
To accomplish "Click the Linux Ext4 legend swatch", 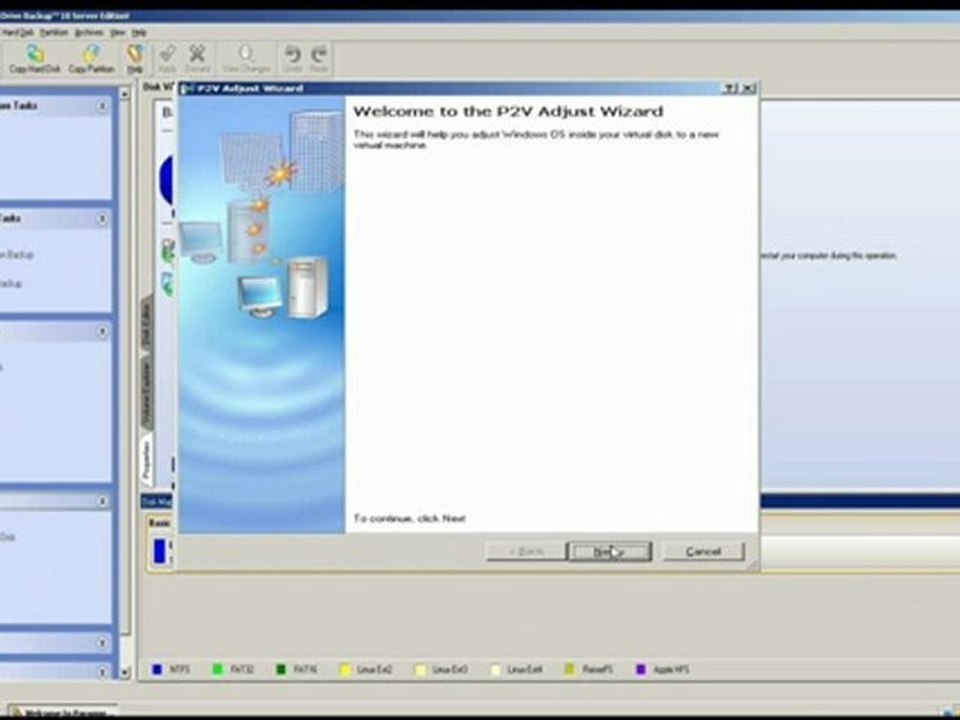I will (495, 669).
